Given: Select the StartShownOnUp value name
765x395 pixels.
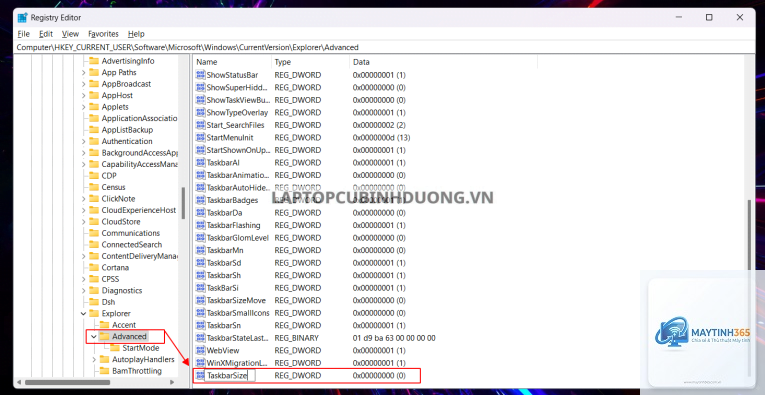Looking at the screenshot, I should pos(238,150).
